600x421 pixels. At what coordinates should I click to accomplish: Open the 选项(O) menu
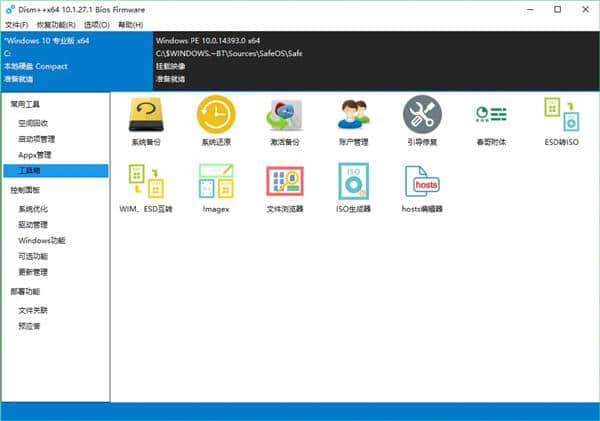(97, 23)
